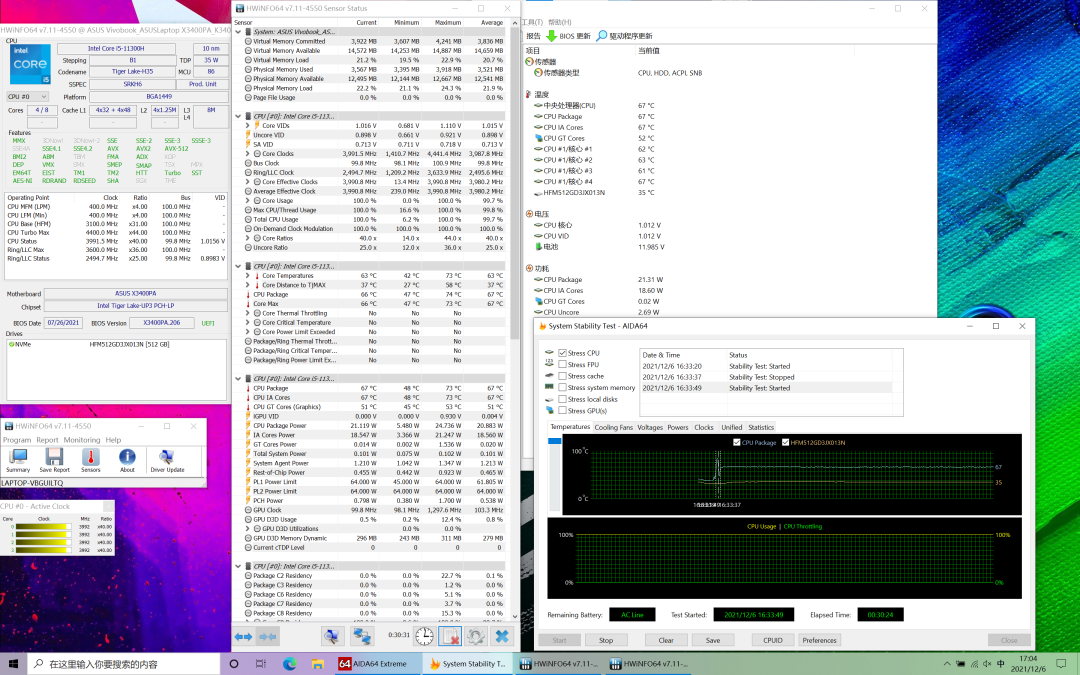The image size is (1080, 675).
Task: Close sensor window with blue X icon
Action: [502, 636]
